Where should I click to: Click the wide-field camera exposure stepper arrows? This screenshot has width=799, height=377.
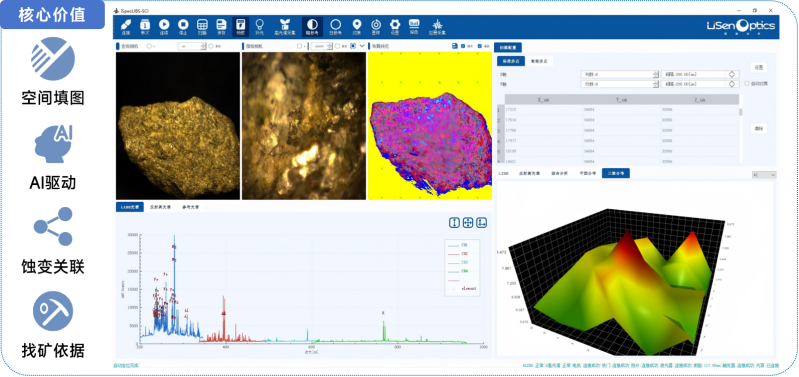tap(203, 46)
